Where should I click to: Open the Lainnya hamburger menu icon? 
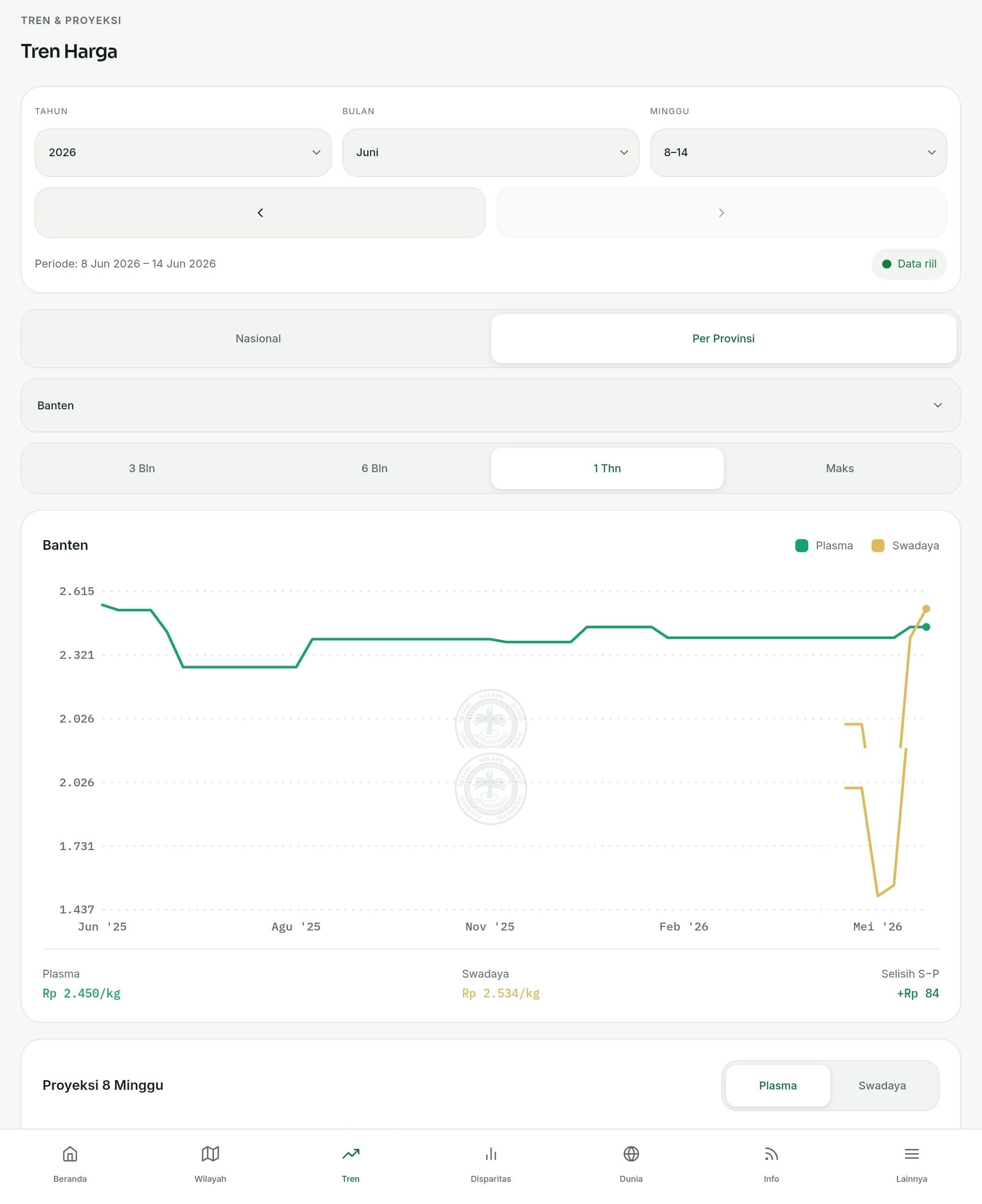(912, 1154)
